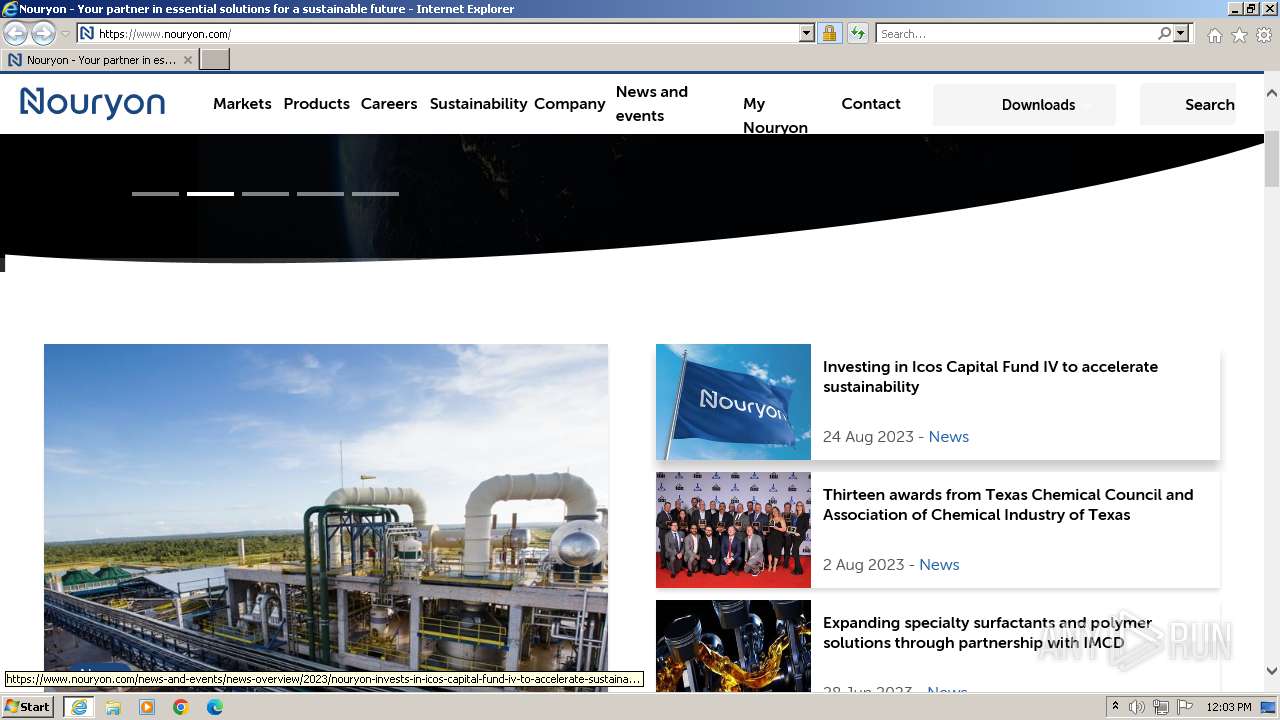Click the address bar URL field
The width and height of the screenshot is (1280, 720).
(438, 34)
